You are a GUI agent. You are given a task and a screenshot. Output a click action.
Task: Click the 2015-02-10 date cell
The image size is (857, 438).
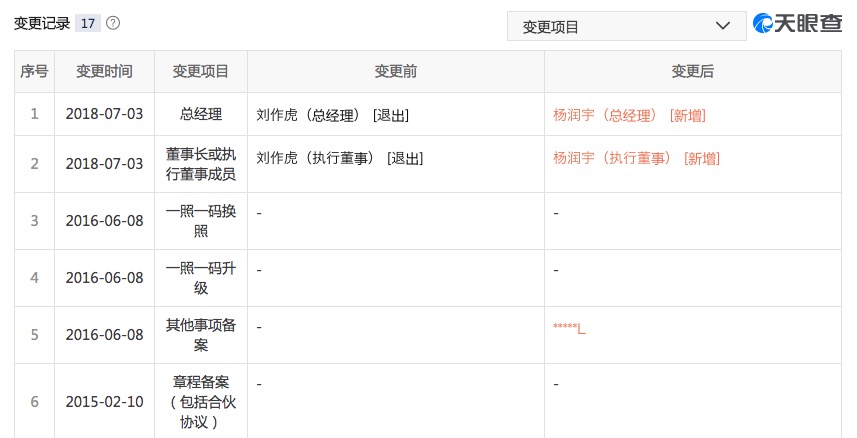point(104,402)
